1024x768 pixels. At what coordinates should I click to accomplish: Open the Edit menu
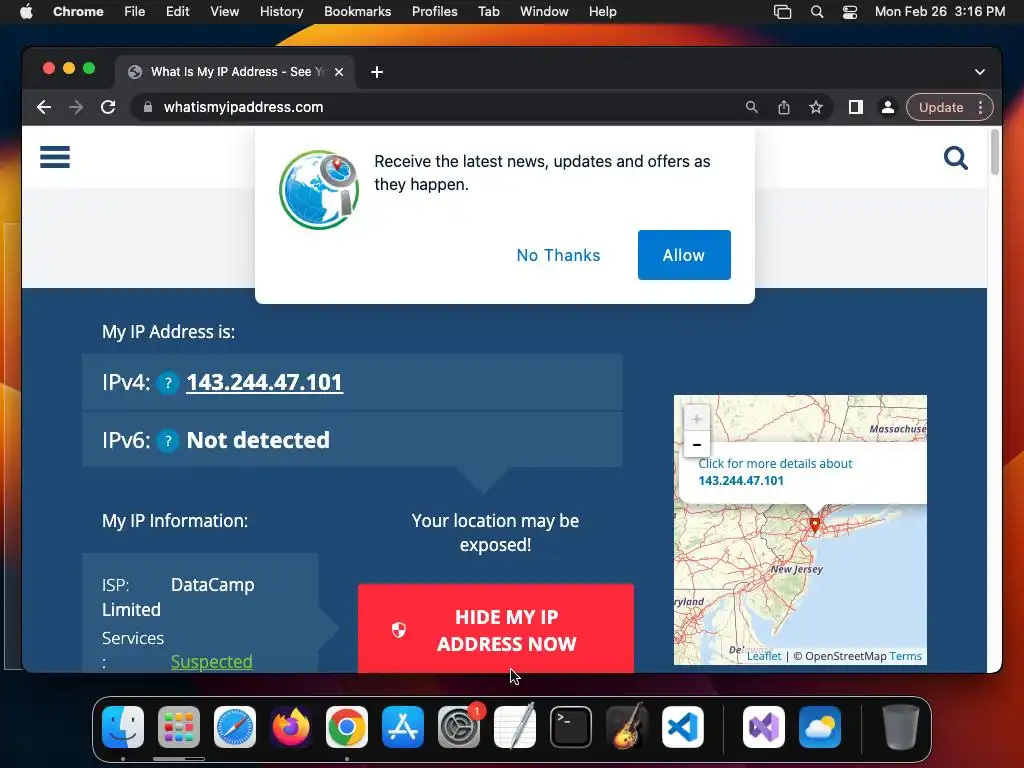point(178,11)
